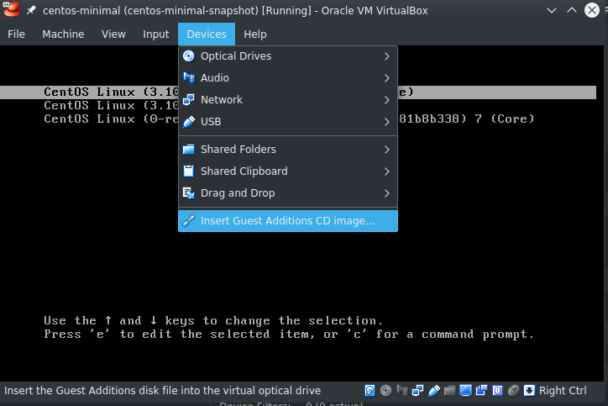Select the second CentOS Linux boot entry
This screenshot has width=608, height=406.
111,105
